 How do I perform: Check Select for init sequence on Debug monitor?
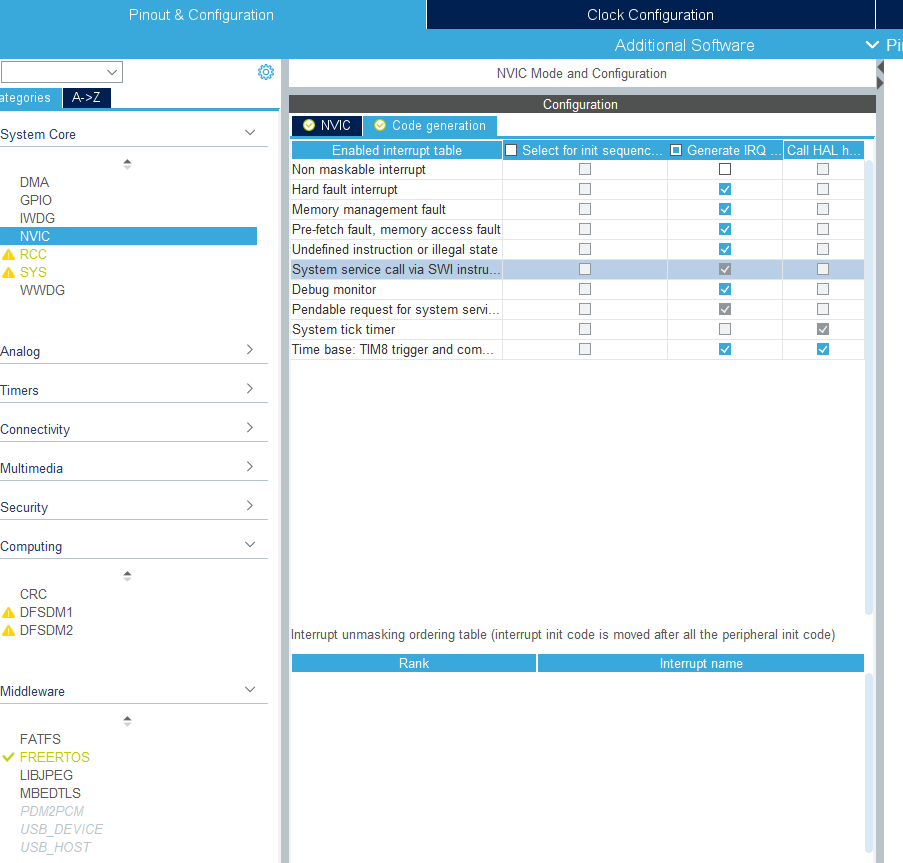tap(585, 289)
